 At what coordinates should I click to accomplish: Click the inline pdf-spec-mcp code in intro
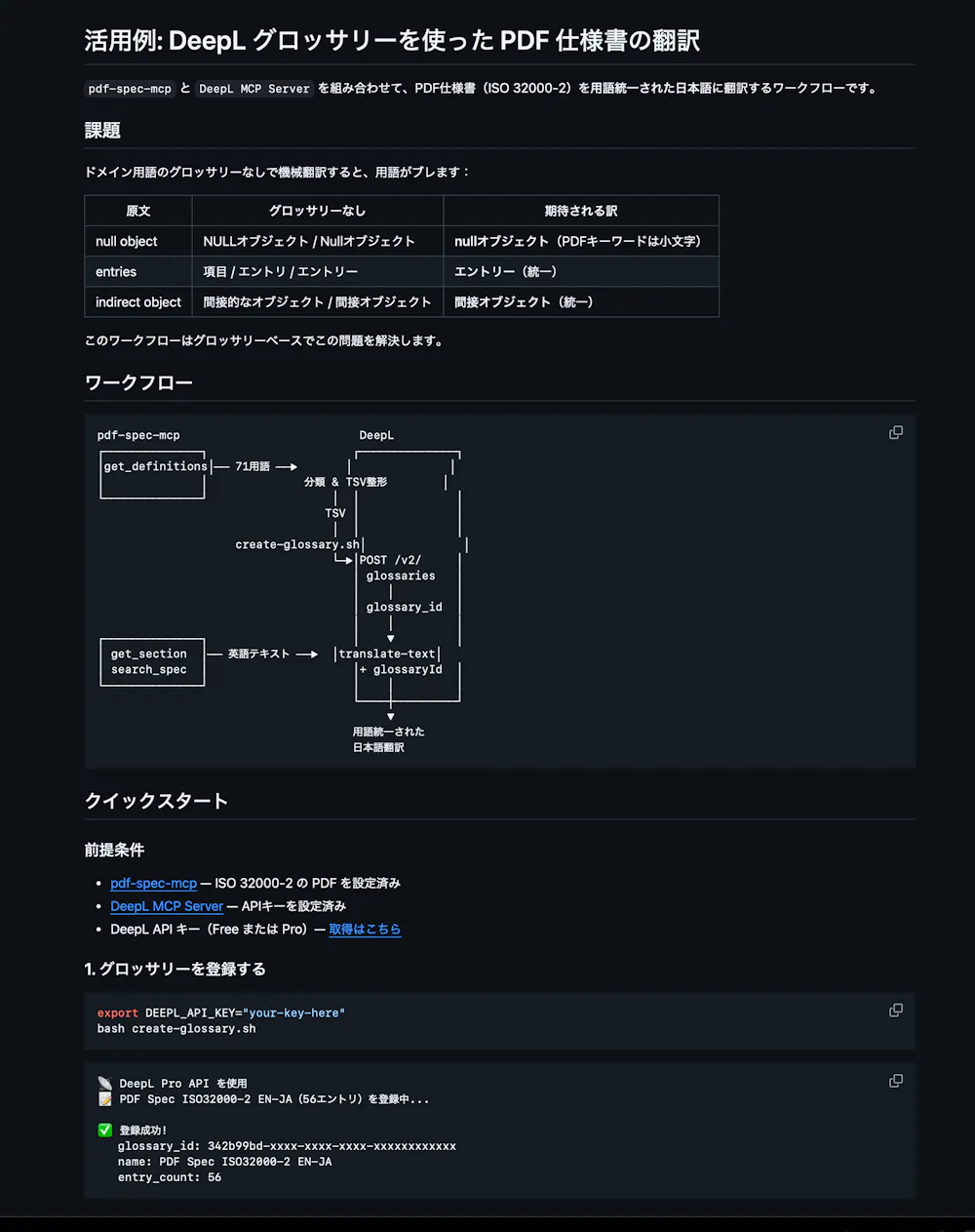(x=130, y=89)
